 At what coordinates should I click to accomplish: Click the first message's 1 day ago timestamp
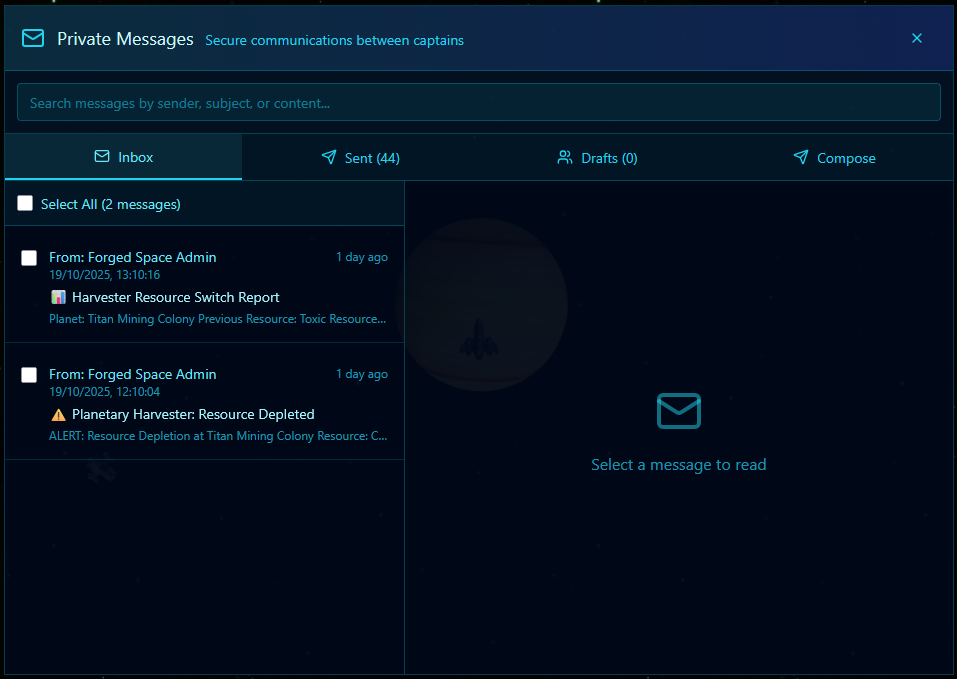[x=361, y=257]
